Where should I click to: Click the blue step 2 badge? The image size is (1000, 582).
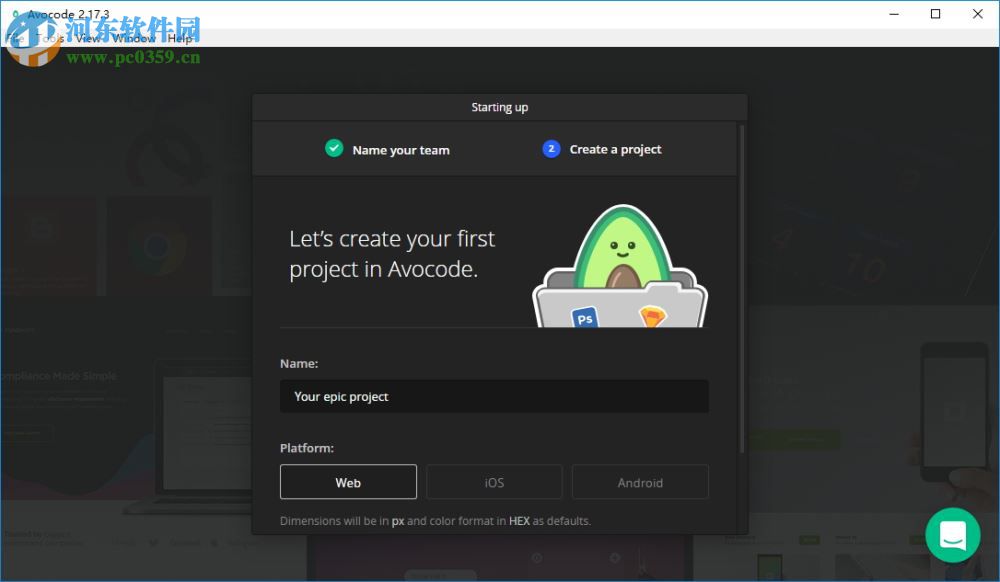[x=551, y=148]
